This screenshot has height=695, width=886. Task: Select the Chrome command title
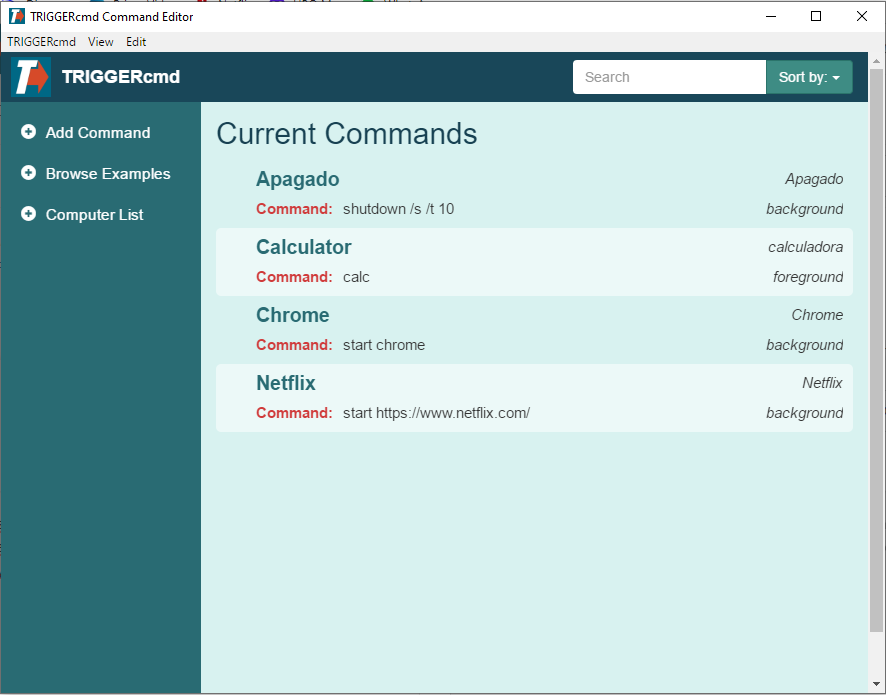coord(293,315)
